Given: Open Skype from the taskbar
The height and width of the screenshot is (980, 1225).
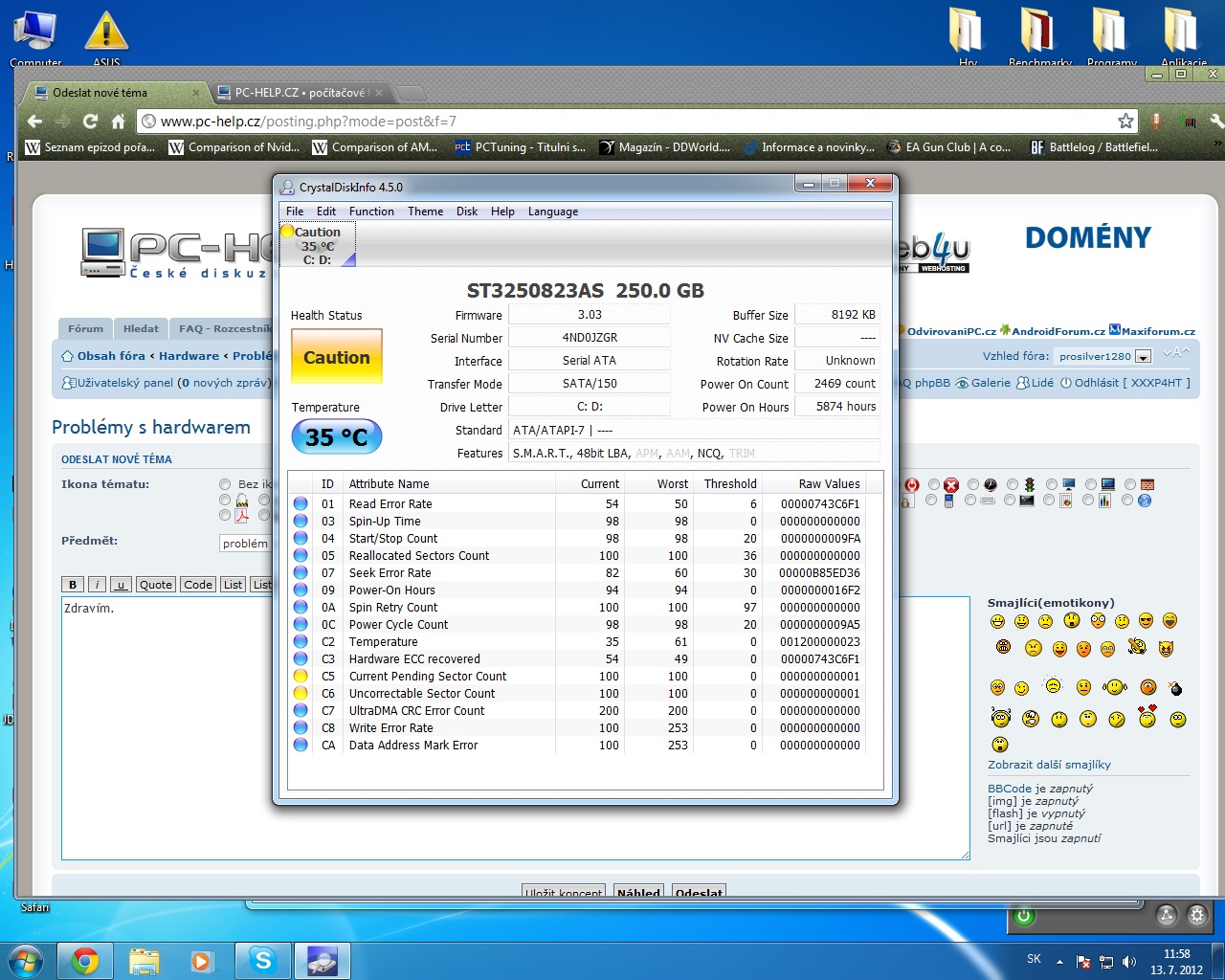Looking at the screenshot, I should [x=262, y=960].
